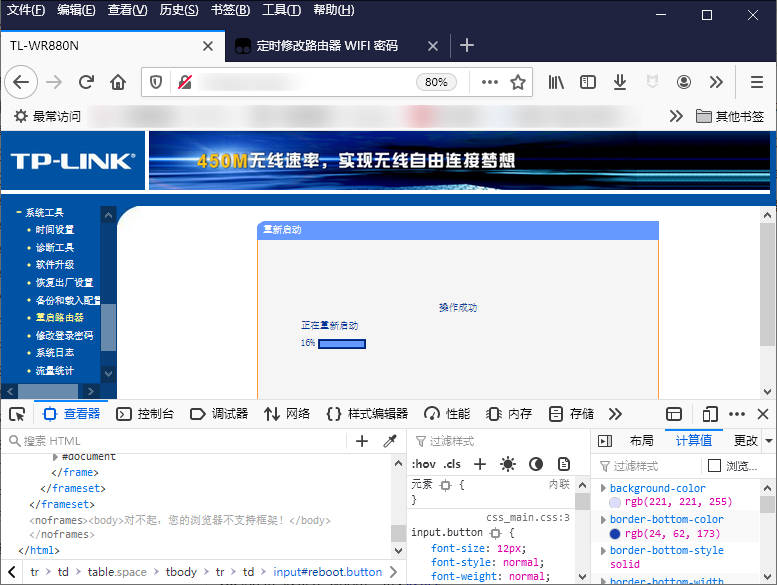777x585 pixels.
Task: Open the Firefox home page
Action: (x=118, y=82)
